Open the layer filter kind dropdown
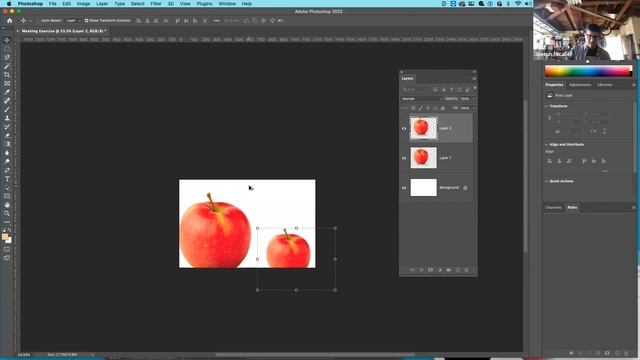This screenshot has height=360, width=640. [x=415, y=89]
